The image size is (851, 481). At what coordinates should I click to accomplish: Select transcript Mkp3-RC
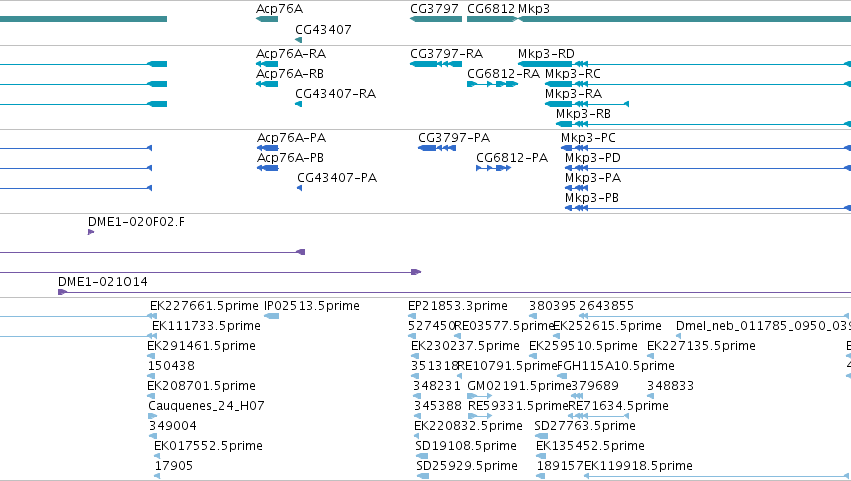[x=573, y=74]
